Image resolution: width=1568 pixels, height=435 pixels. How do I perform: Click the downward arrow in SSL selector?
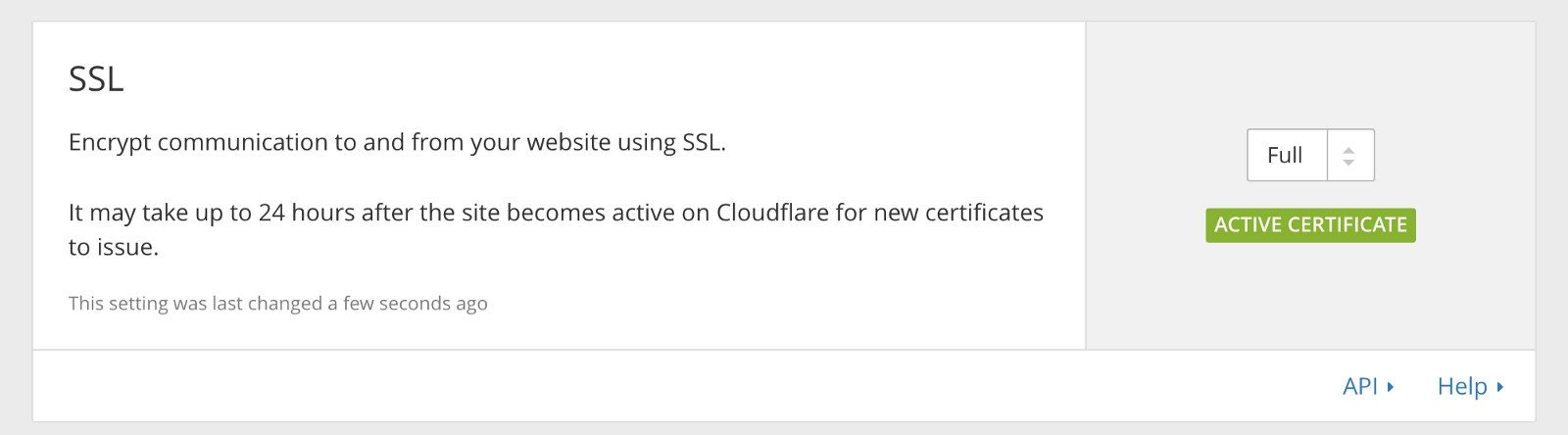(x=1349, y=162)
